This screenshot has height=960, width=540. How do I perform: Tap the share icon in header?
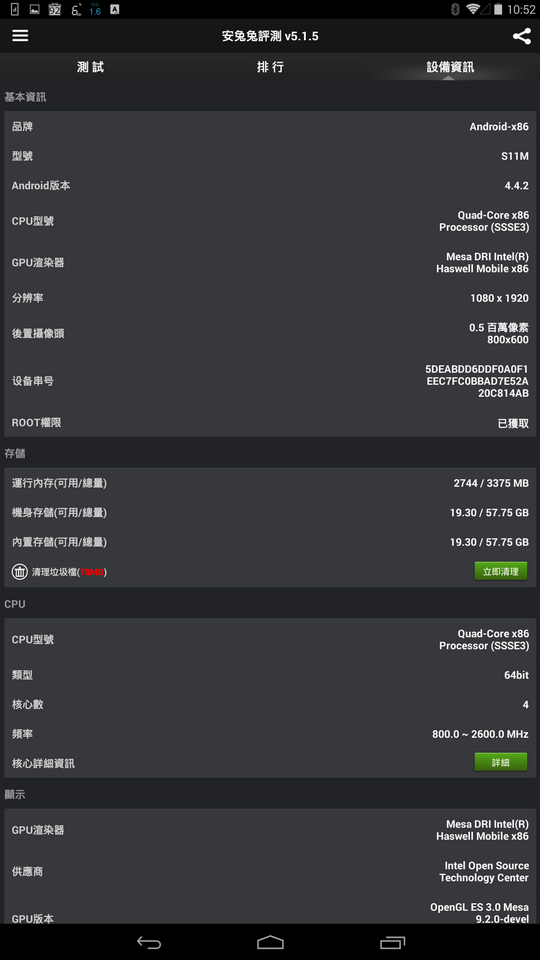pyautogui.click(x=522, y=36)
